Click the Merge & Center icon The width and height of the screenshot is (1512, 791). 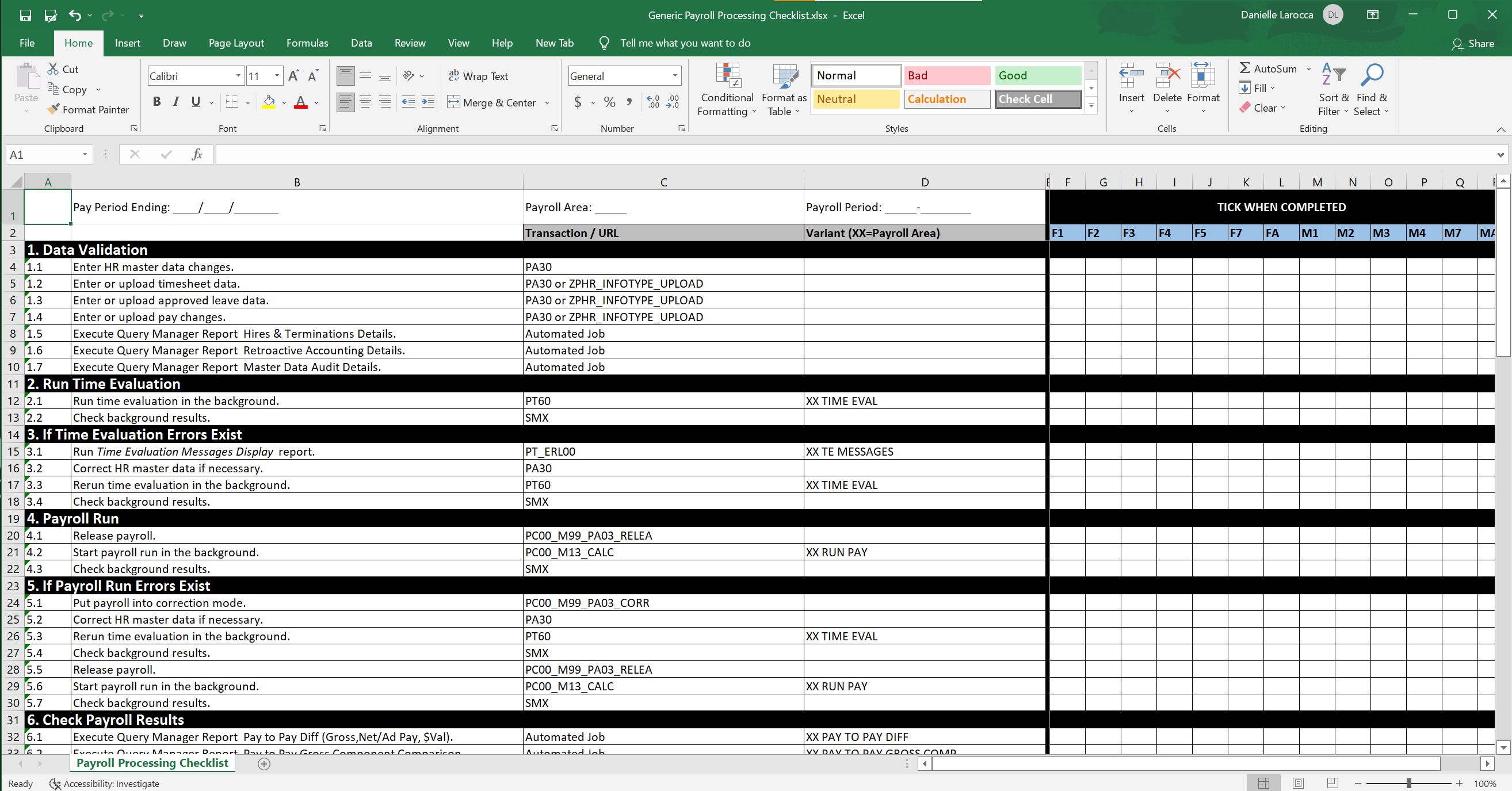pyautogui.click(x=454, y=102)
